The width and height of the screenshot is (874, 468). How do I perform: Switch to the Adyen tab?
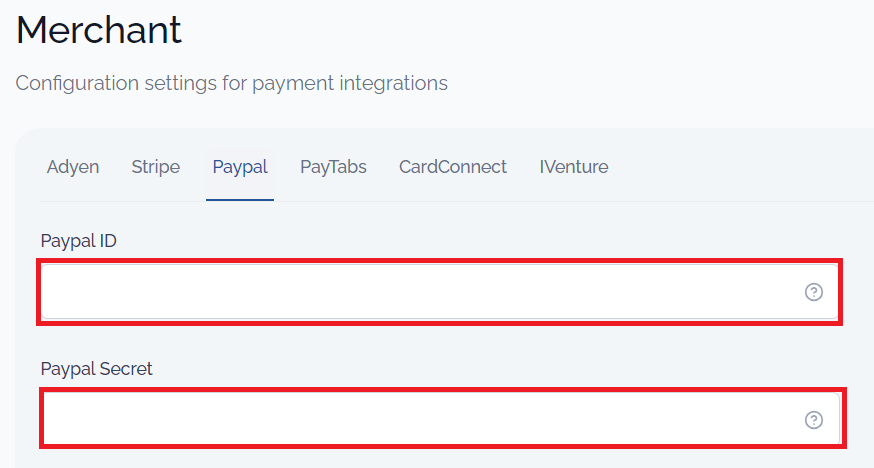pyautogui.click(x=73, y=167)
